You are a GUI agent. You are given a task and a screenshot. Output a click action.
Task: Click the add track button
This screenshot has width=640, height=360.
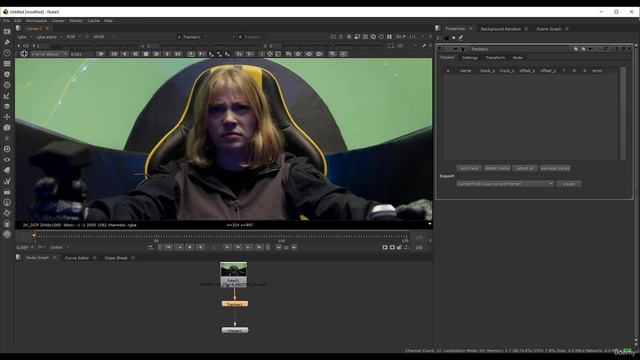469,168
